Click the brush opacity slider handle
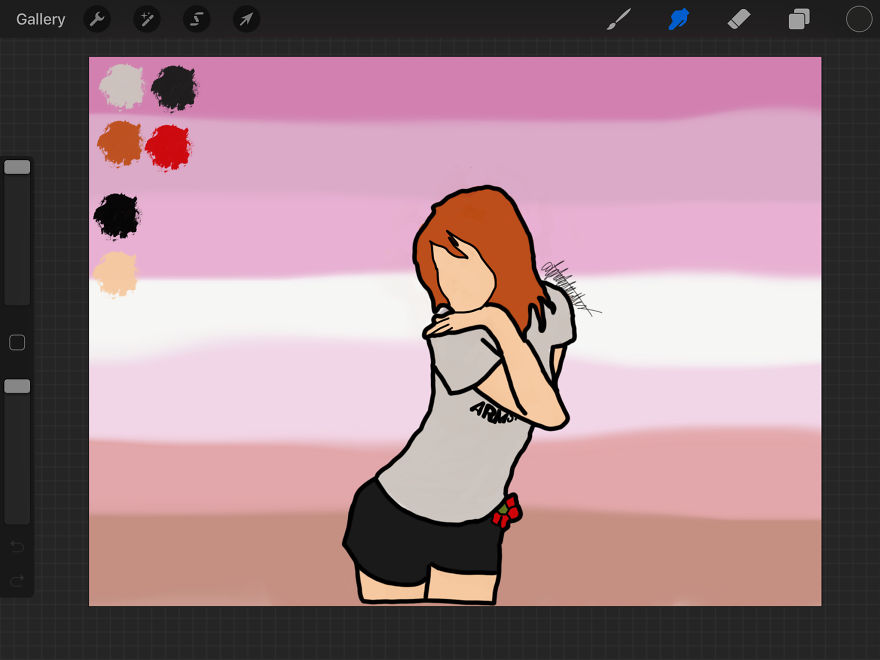The width and height of the screenshot is (880, 660). pos(17,386)
